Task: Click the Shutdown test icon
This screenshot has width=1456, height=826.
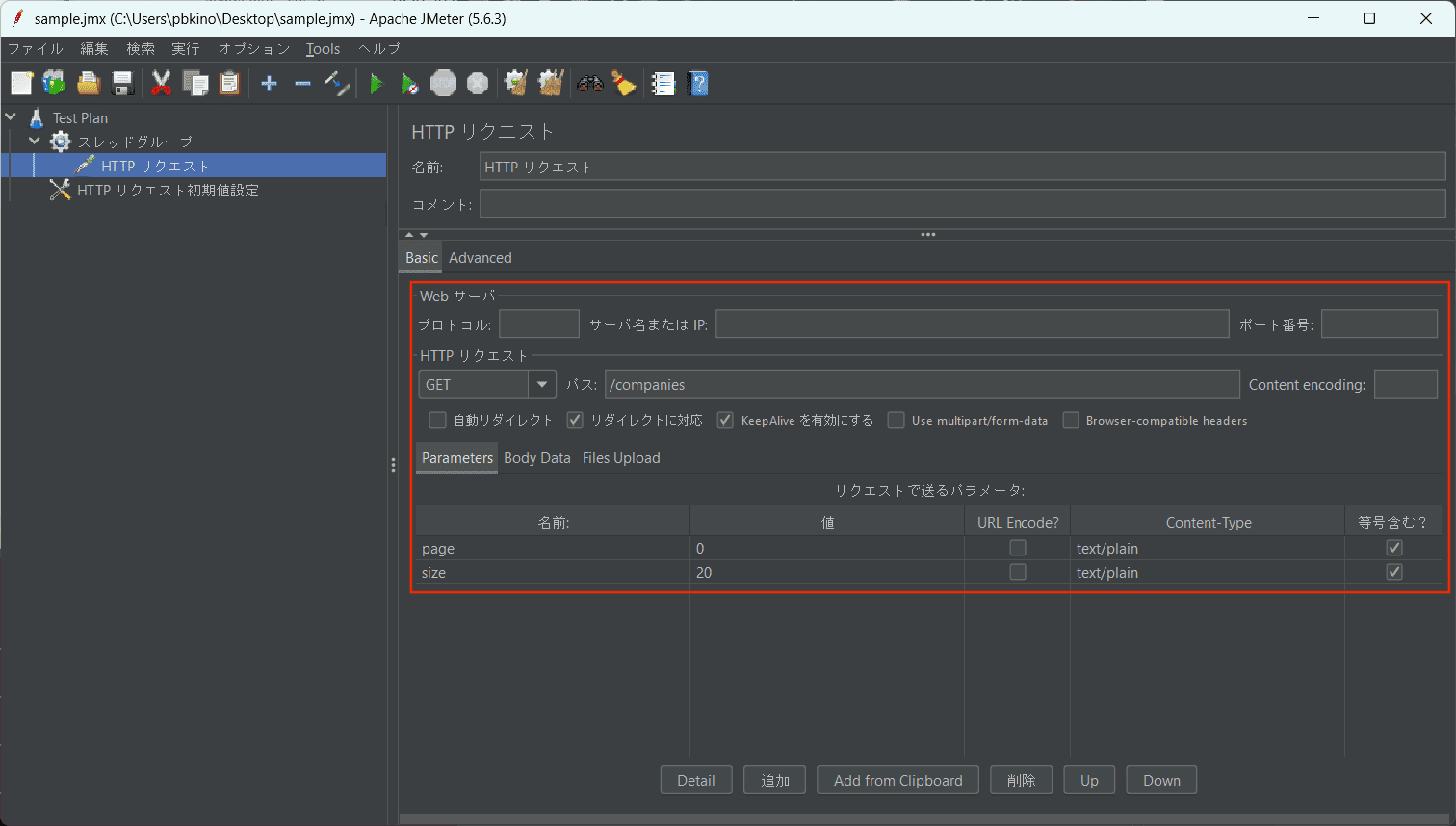Action: click(478, 84)
